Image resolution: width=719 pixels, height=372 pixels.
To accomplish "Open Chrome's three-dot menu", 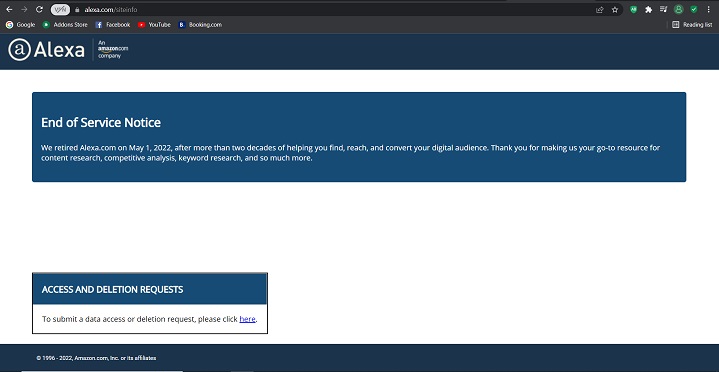I will [x=708, y=9].
